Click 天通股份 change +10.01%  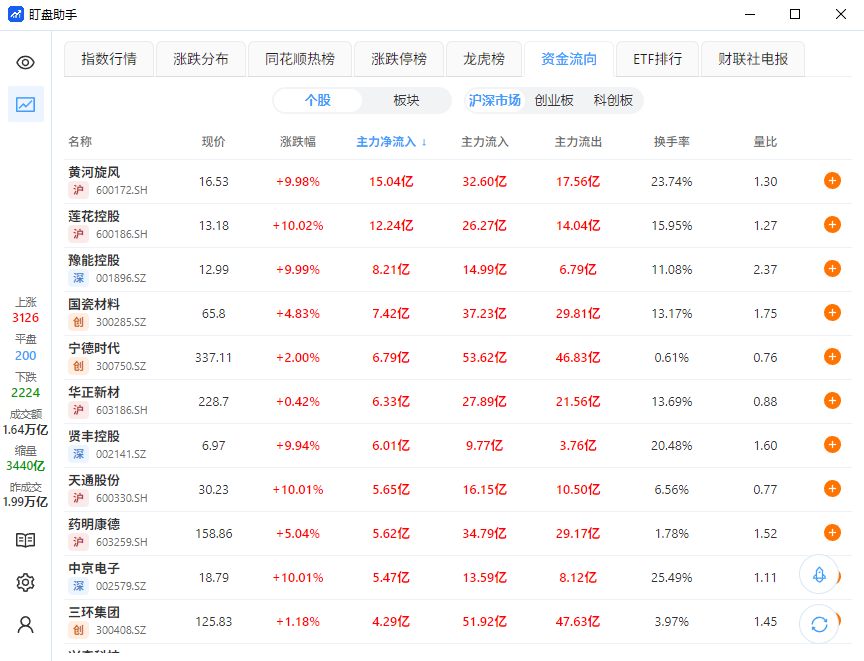click(x=298, y=490)
